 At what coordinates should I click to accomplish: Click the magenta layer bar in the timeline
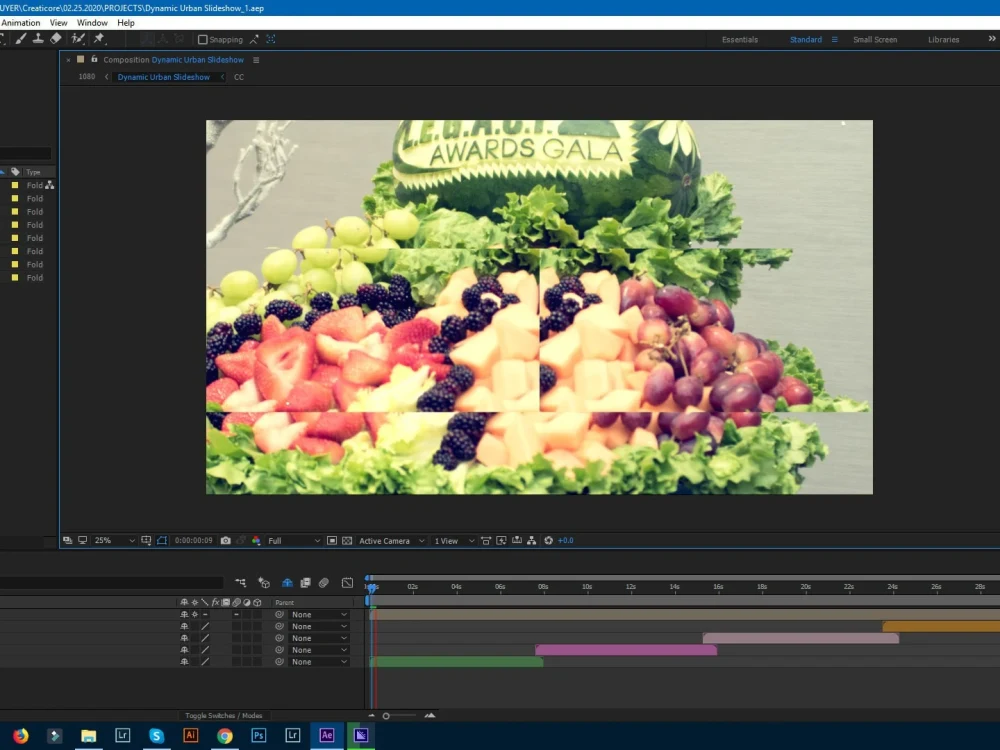click(626, 650)
